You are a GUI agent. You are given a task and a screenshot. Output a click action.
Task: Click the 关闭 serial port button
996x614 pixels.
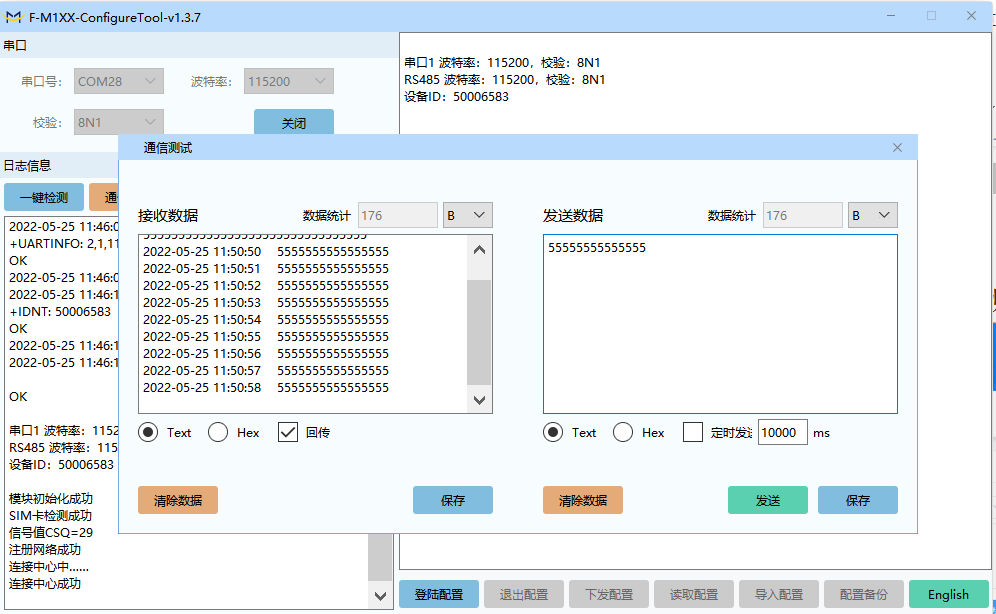[294, 122]
